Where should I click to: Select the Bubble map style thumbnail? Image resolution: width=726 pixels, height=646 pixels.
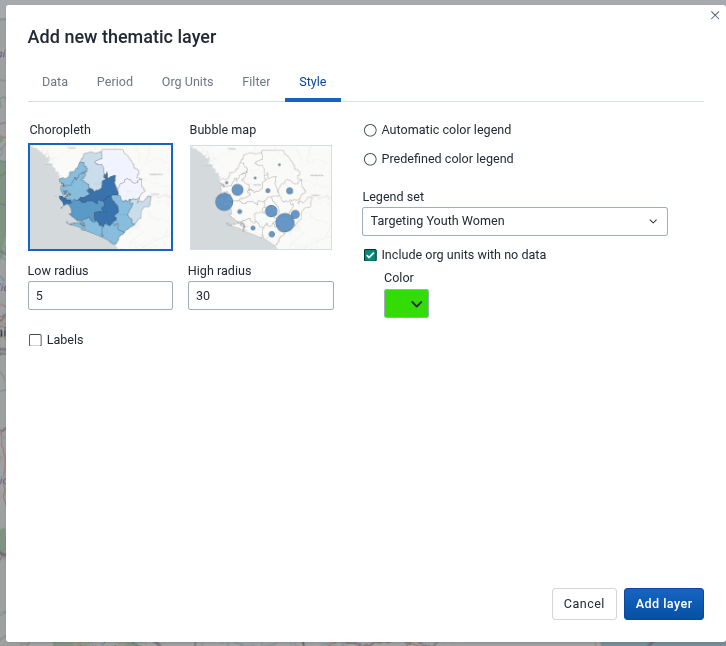(260, 197)
